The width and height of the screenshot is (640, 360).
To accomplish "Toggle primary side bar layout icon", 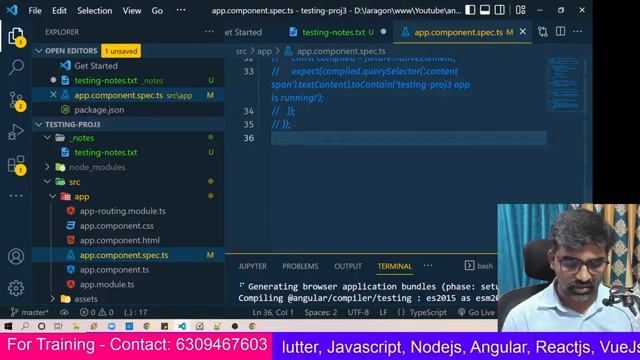I will point(470,10).
